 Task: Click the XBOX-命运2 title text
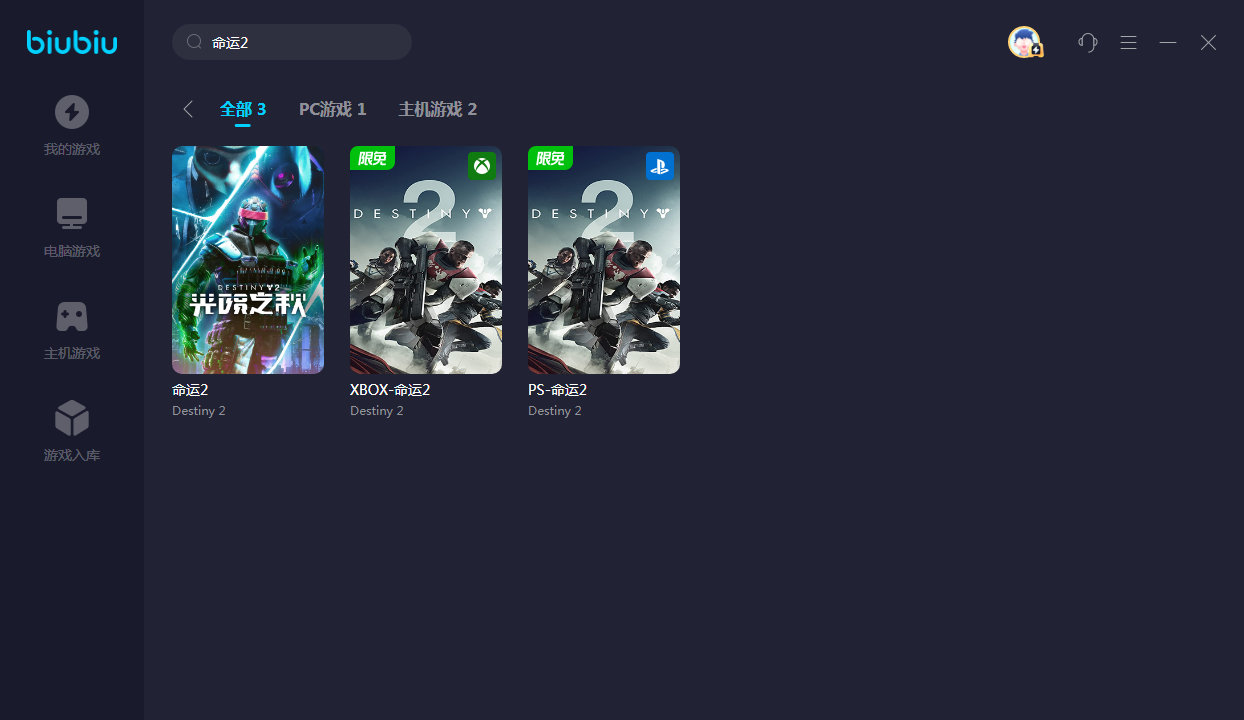pos(390,390)
